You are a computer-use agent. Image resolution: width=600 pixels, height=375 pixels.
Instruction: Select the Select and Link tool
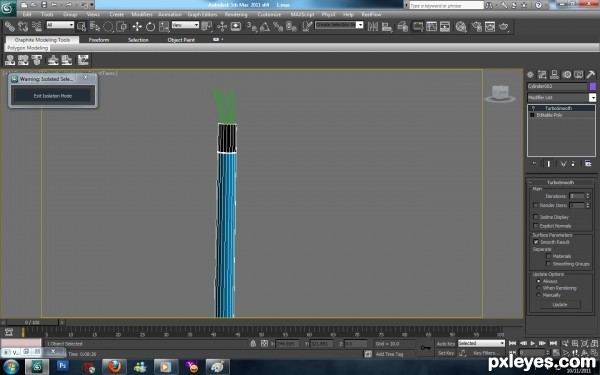(9, 26)
